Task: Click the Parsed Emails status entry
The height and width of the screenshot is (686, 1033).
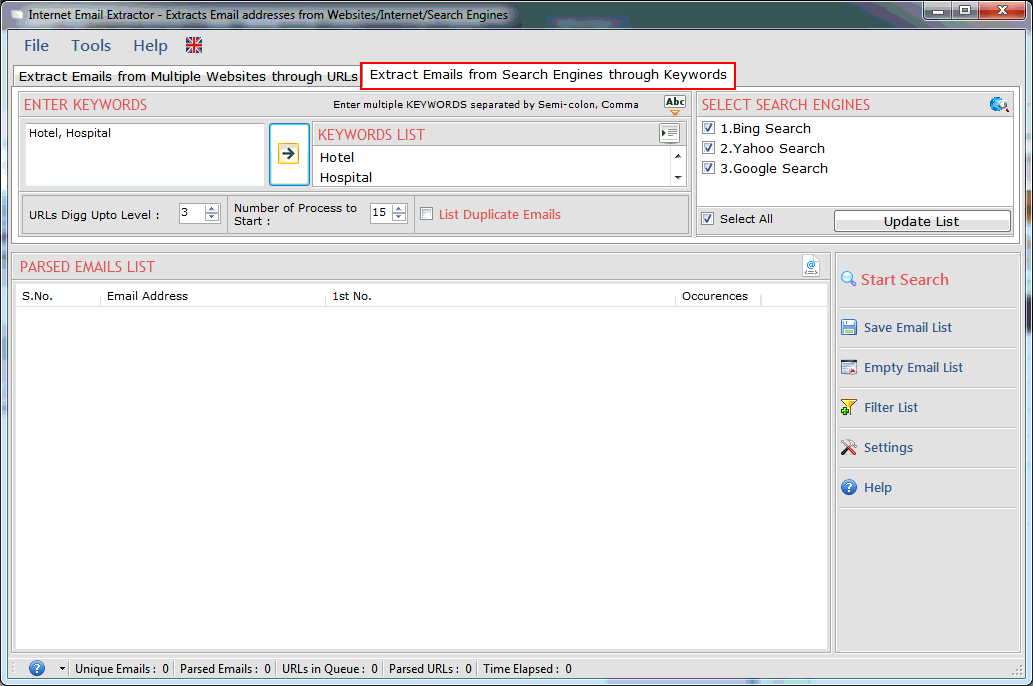Action: 225,669
